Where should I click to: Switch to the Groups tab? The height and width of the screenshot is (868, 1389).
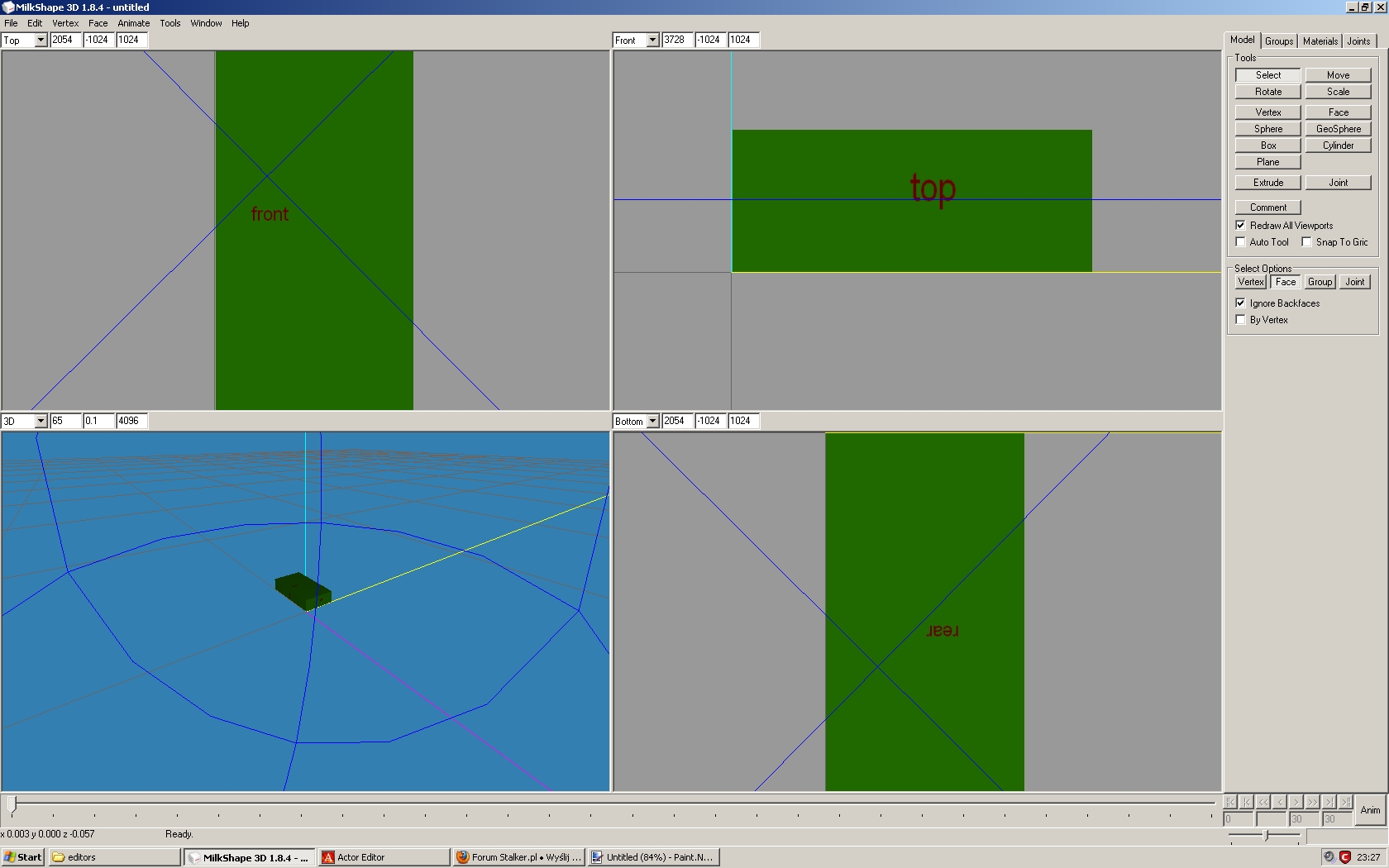coord(1279,41)
